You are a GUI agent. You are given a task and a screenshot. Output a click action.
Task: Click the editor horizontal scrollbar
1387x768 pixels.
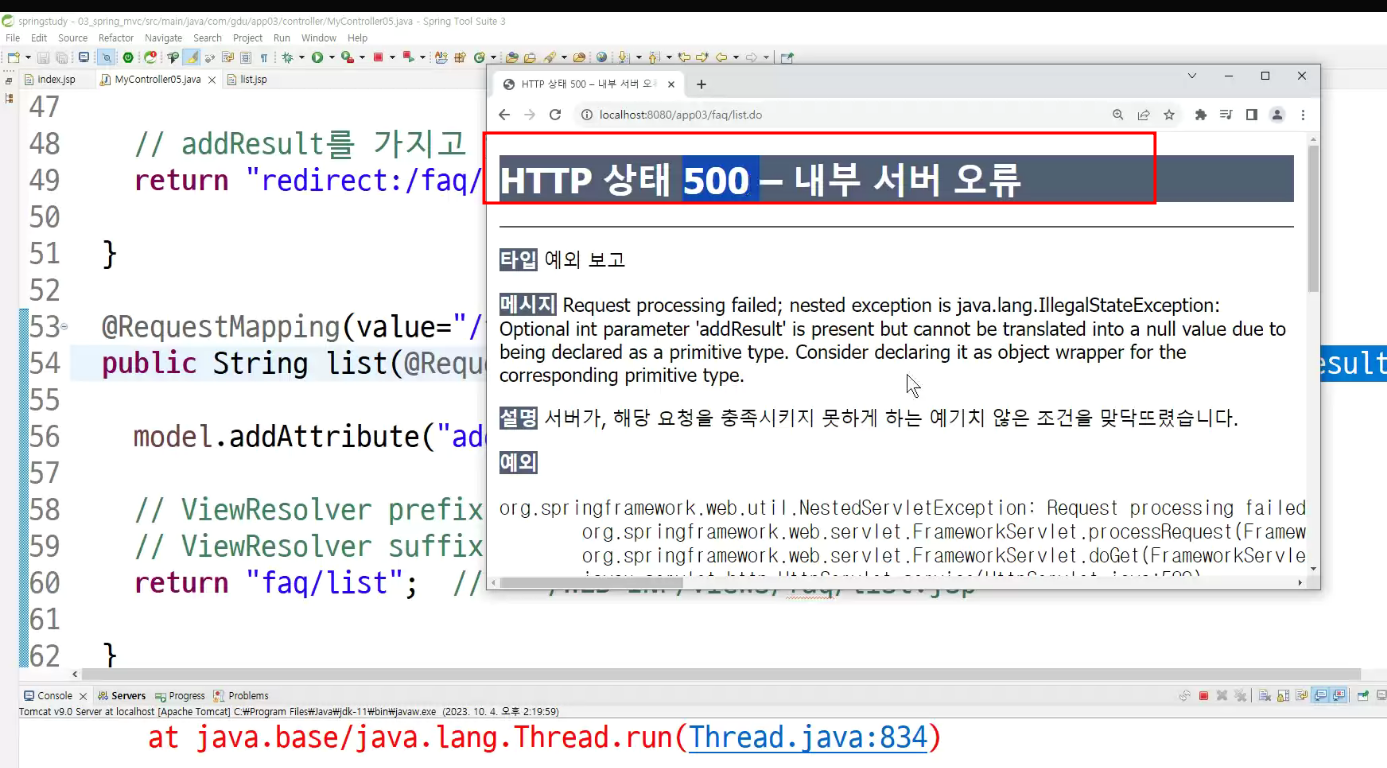722,674
